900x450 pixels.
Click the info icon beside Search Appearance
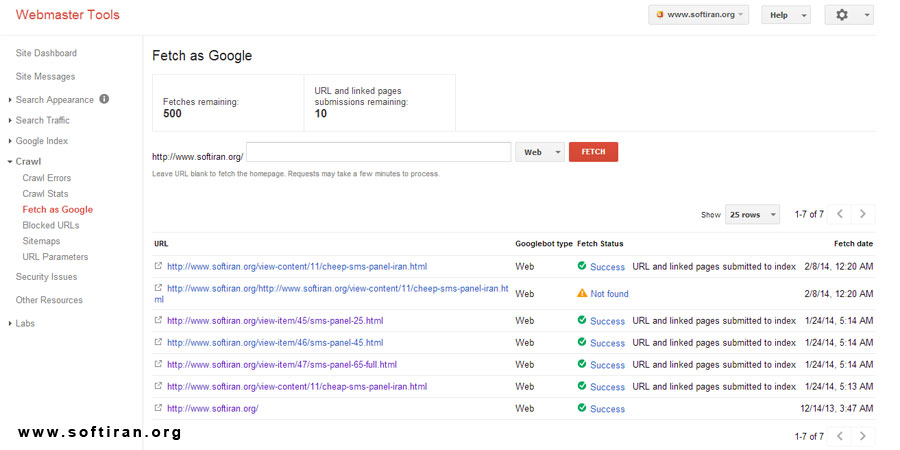coord(104,99)
